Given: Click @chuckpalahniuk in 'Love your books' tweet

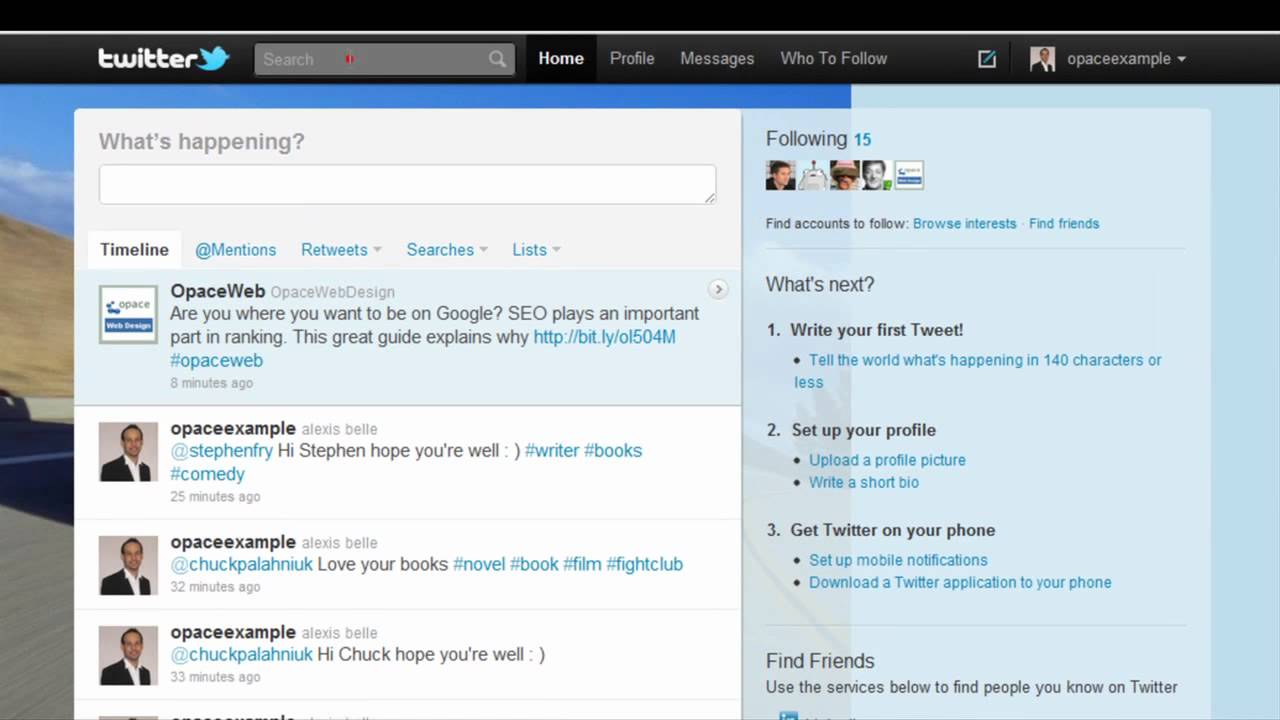Looking at the screenshot, I should [241, 564].
